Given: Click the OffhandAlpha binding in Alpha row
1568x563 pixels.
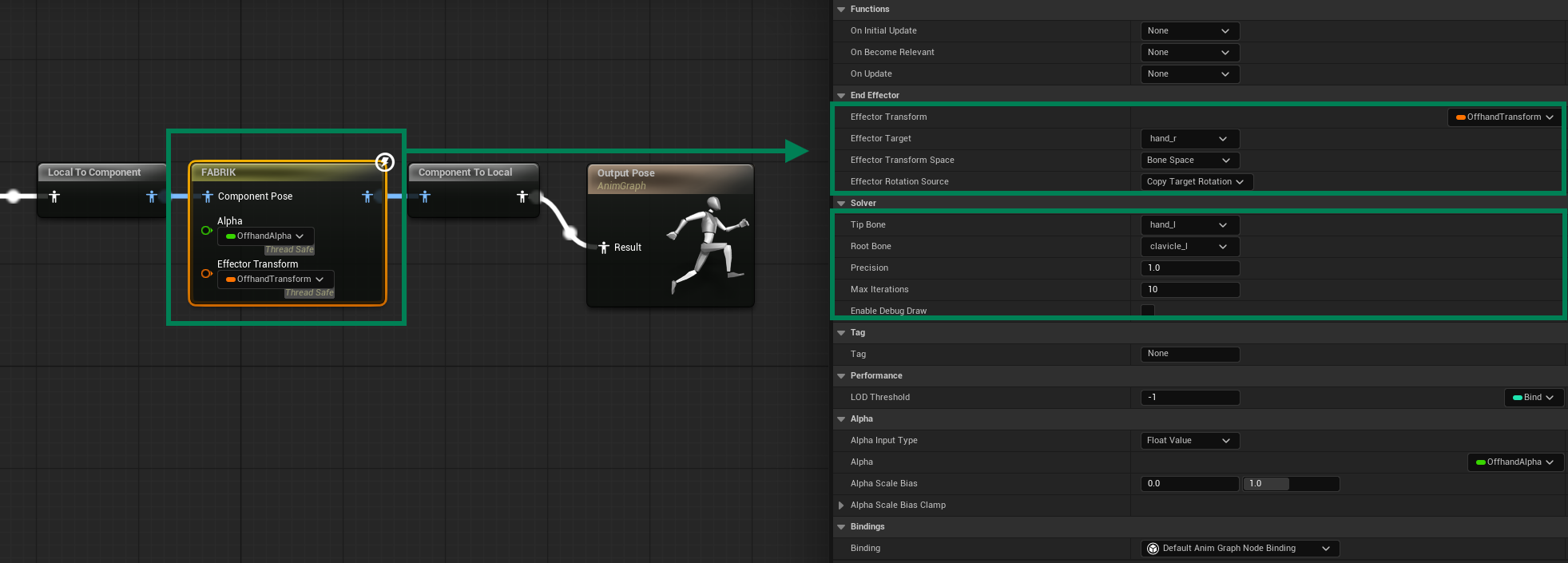Looking at the screenshot, I should (1514, 462).
